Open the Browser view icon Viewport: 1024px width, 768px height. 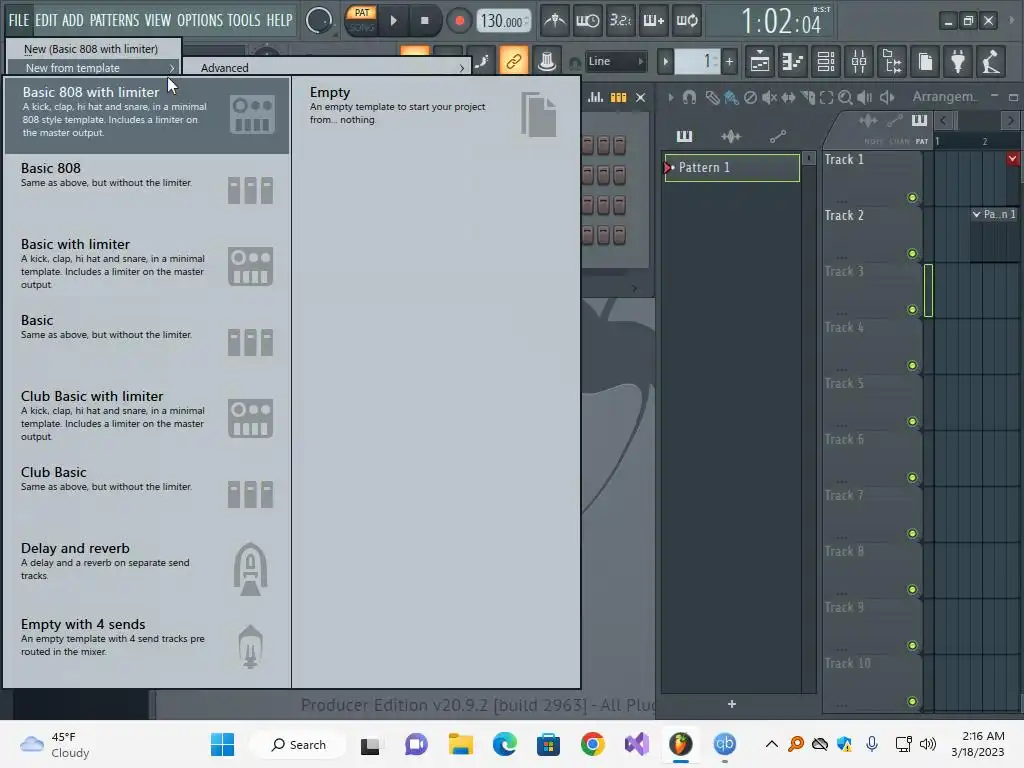point(892,62)
